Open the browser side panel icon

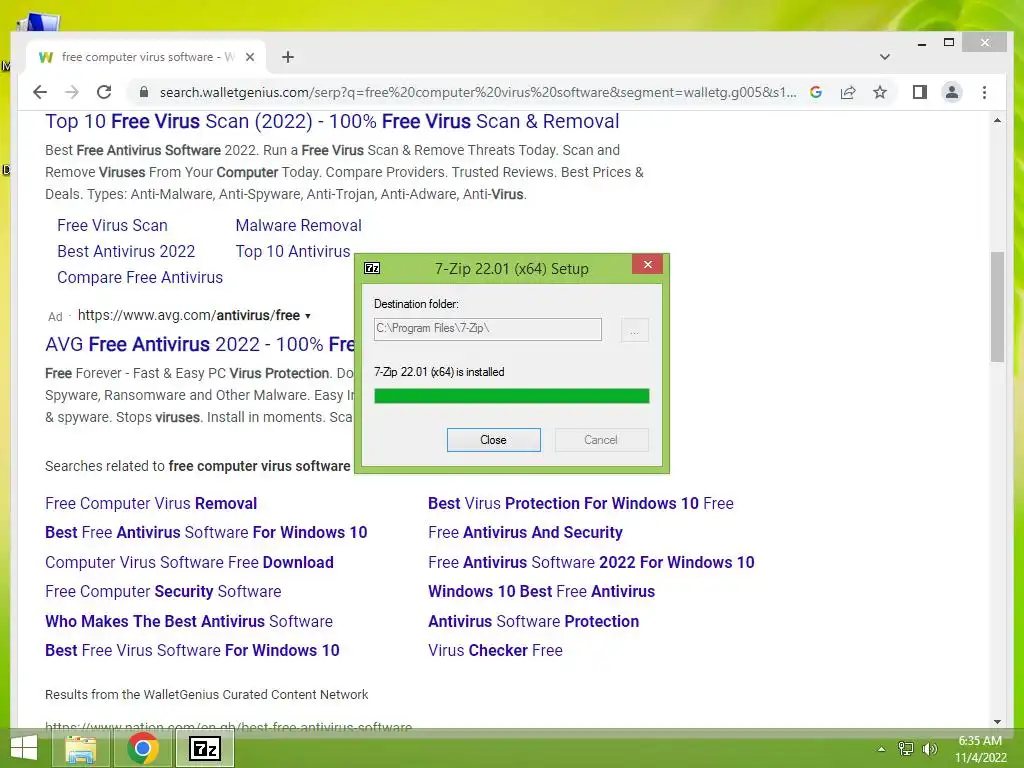(920, 92)
